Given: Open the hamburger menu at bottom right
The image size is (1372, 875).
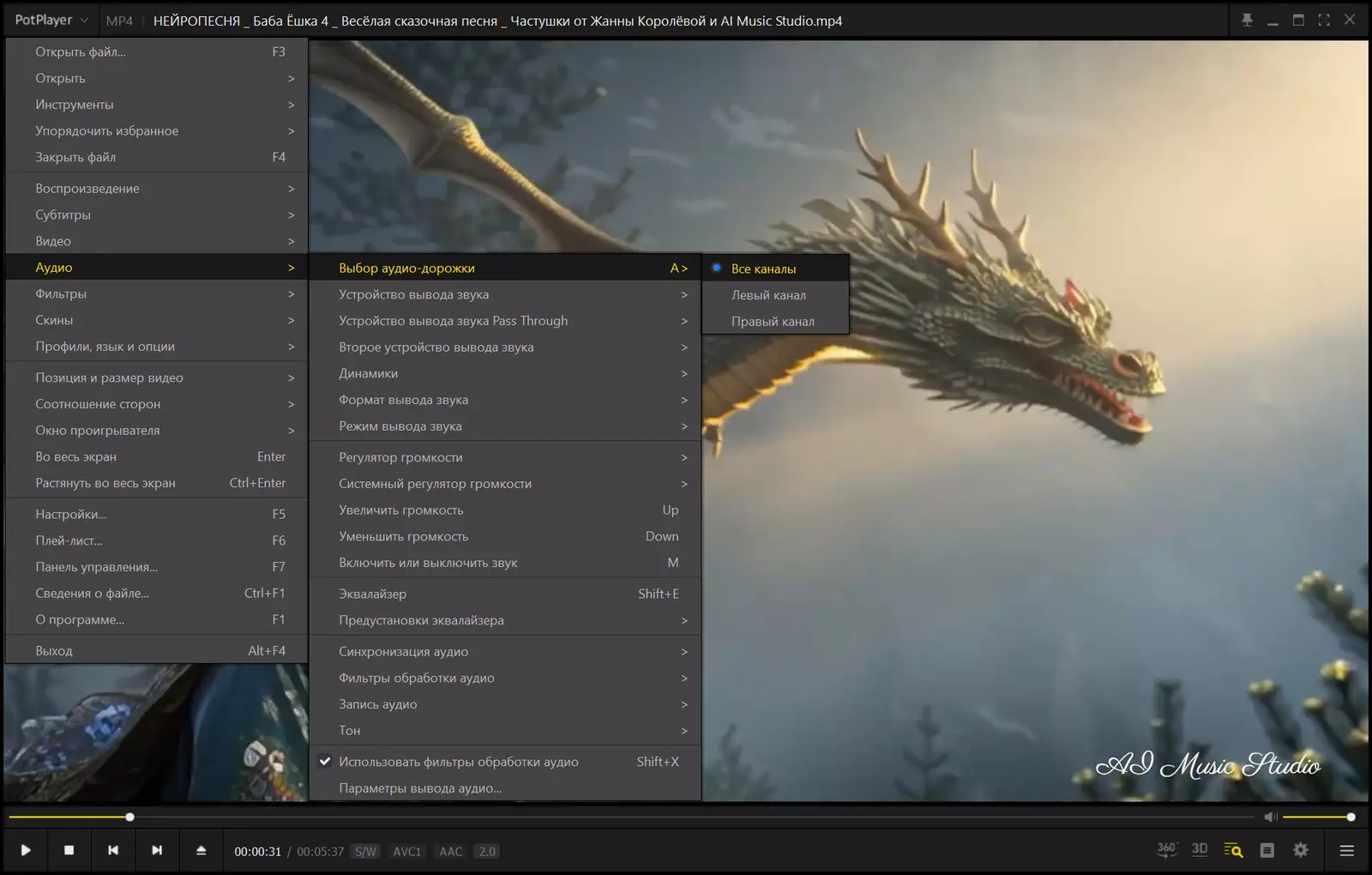Looking at the screenshot, I should [1347, 851].
